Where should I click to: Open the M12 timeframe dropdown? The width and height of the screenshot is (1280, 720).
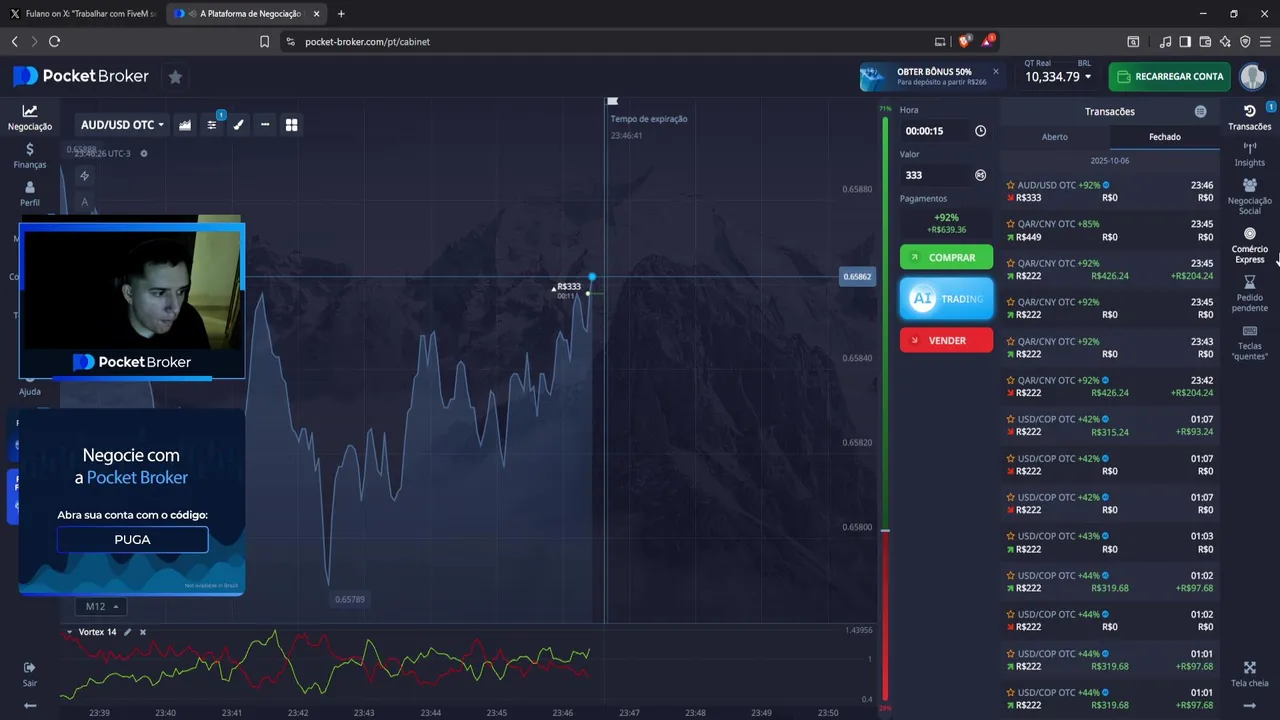click(x=102, y=606)
